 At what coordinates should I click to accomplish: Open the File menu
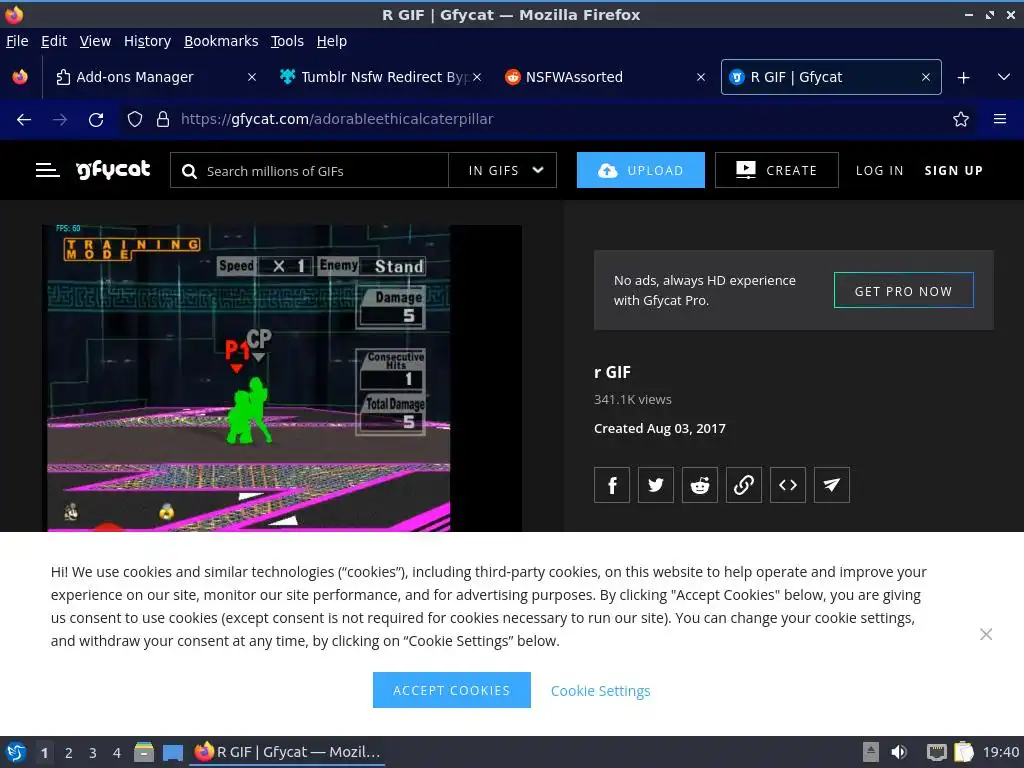[17, 41]
